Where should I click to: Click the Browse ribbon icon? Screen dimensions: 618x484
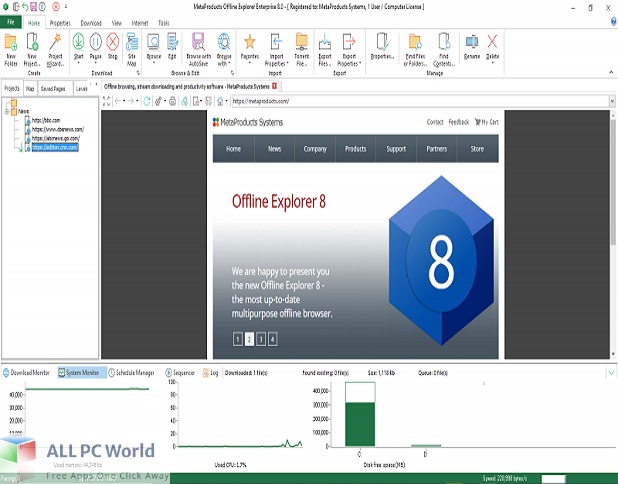click(153, 47)
